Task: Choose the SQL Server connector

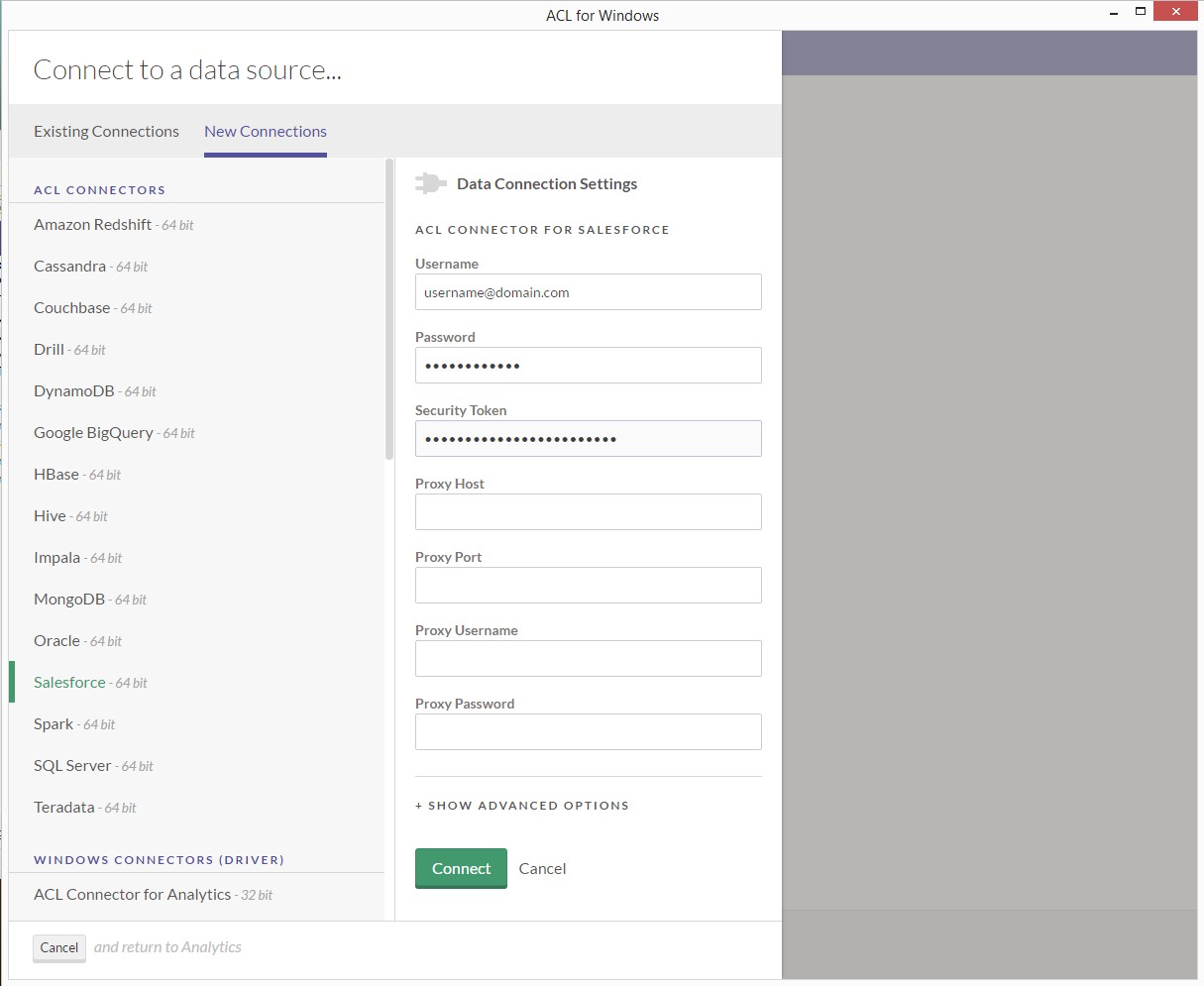Action: 73,765
